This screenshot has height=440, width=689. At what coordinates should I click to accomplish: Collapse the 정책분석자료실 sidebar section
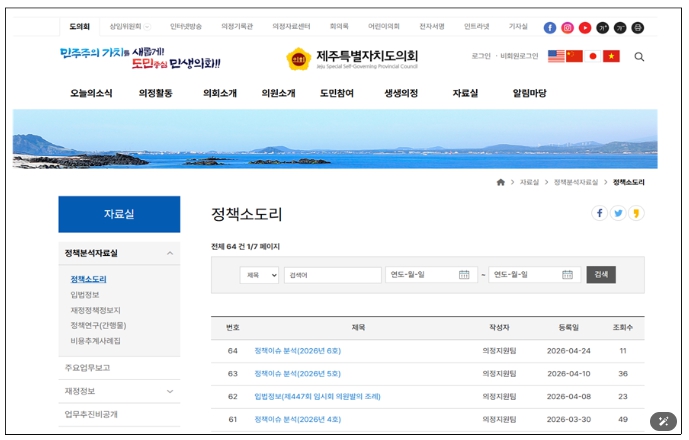(x=169, y=253)
